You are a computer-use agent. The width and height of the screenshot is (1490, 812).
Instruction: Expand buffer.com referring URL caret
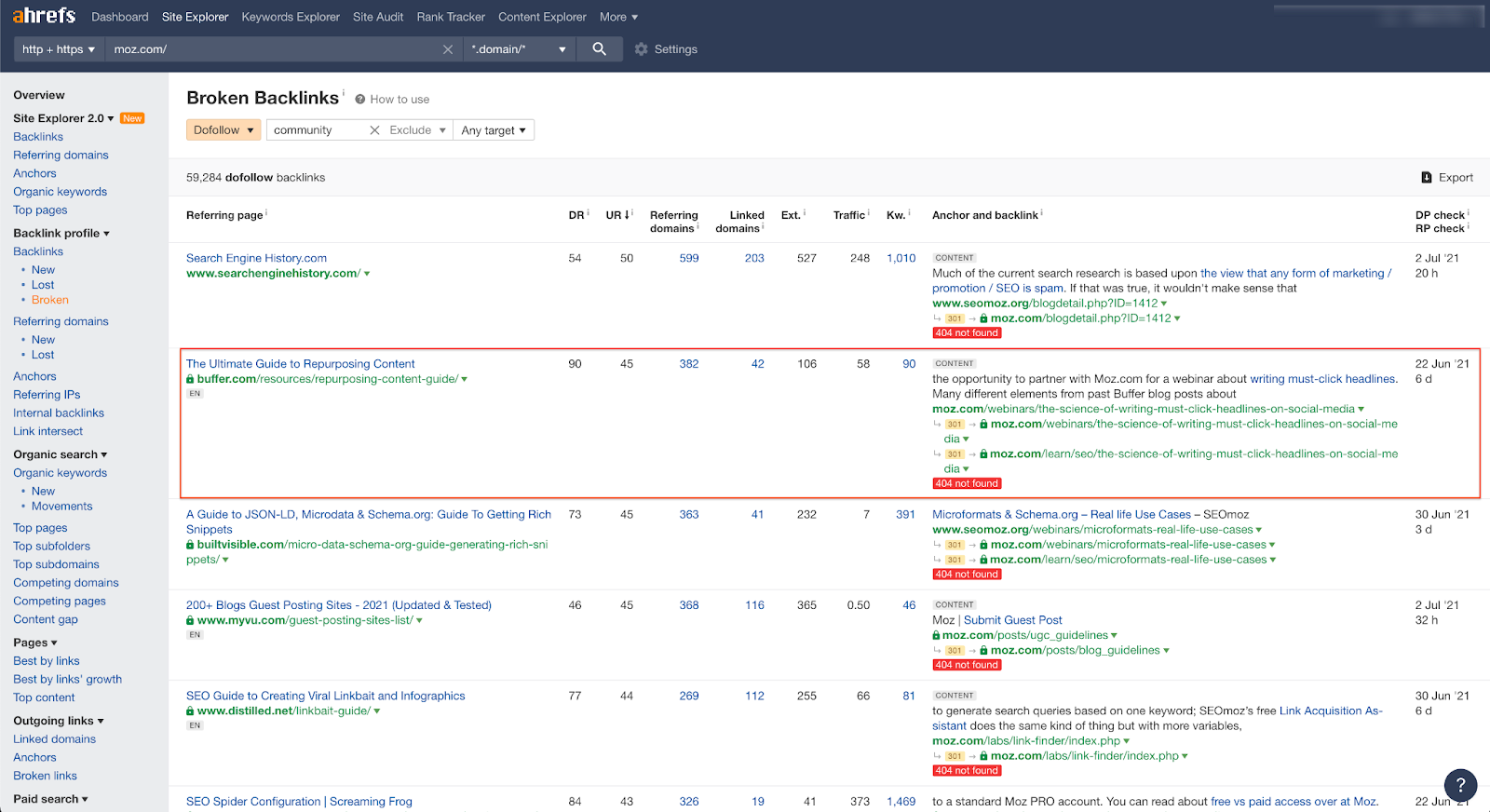click(464, 380)
